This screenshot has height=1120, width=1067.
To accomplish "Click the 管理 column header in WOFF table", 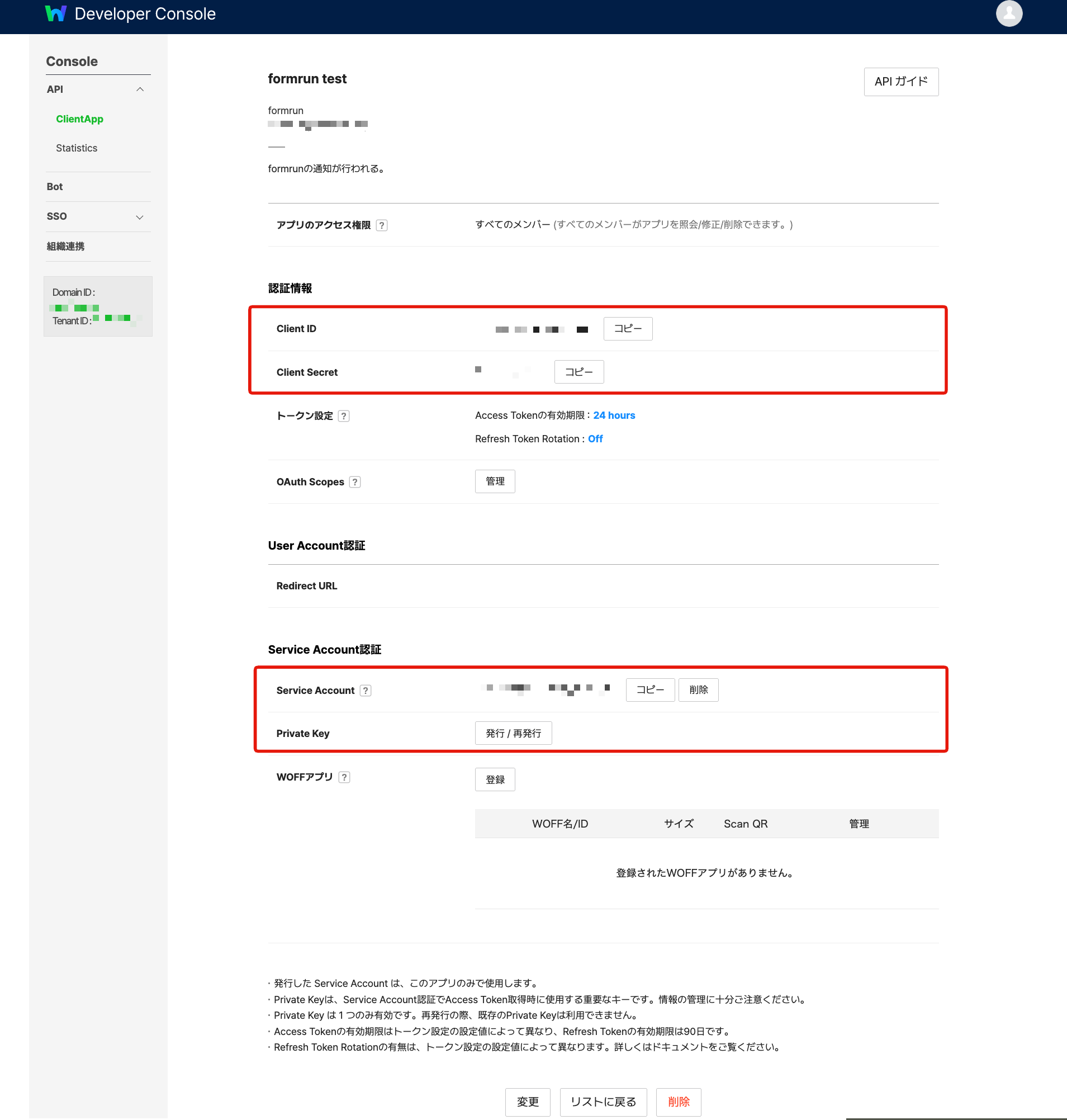I will (859, 824).
